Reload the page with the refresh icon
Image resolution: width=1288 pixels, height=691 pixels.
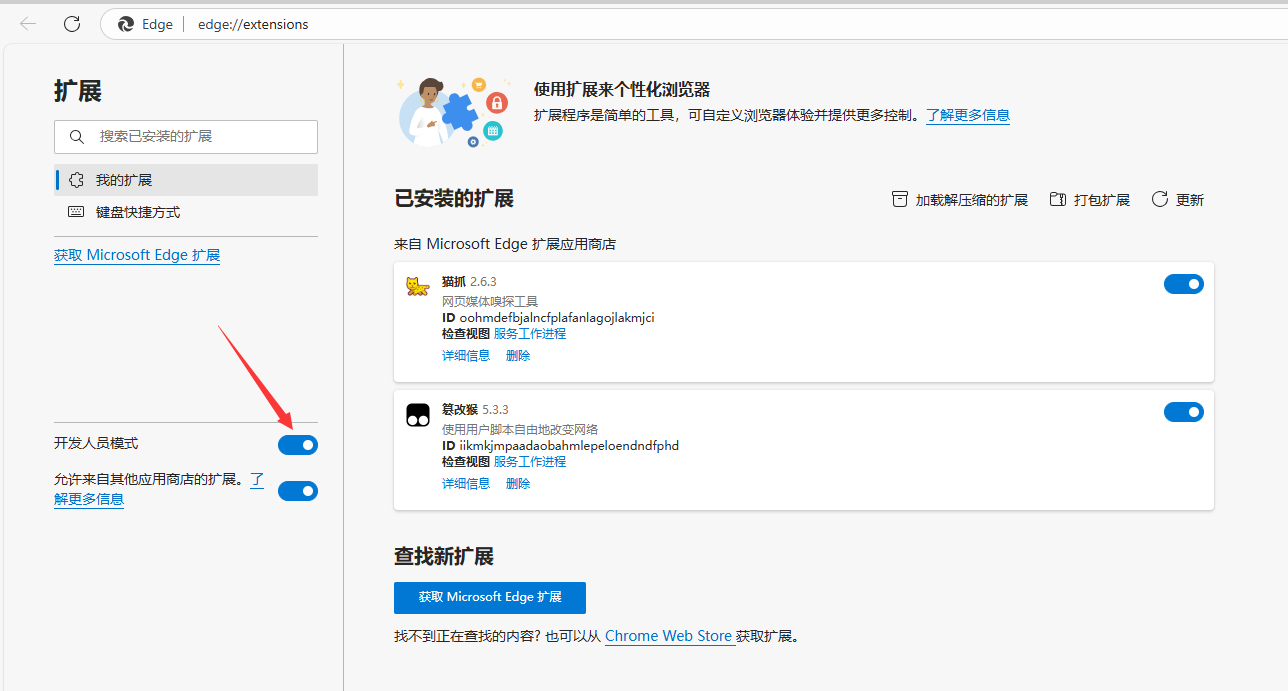(x=72, y=24)
